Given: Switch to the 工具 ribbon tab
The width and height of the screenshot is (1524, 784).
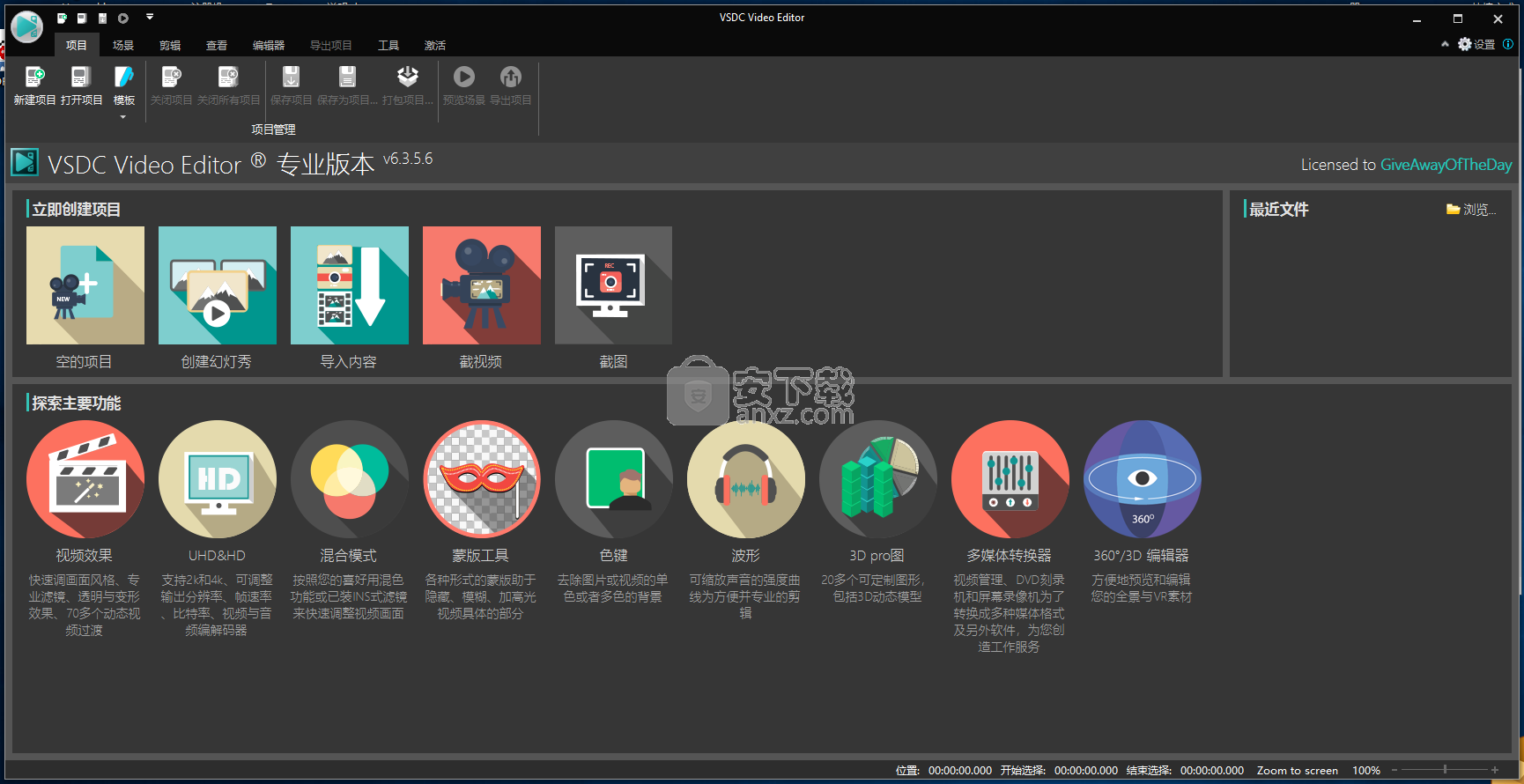Looking at the screenshot, I should 388,45.
